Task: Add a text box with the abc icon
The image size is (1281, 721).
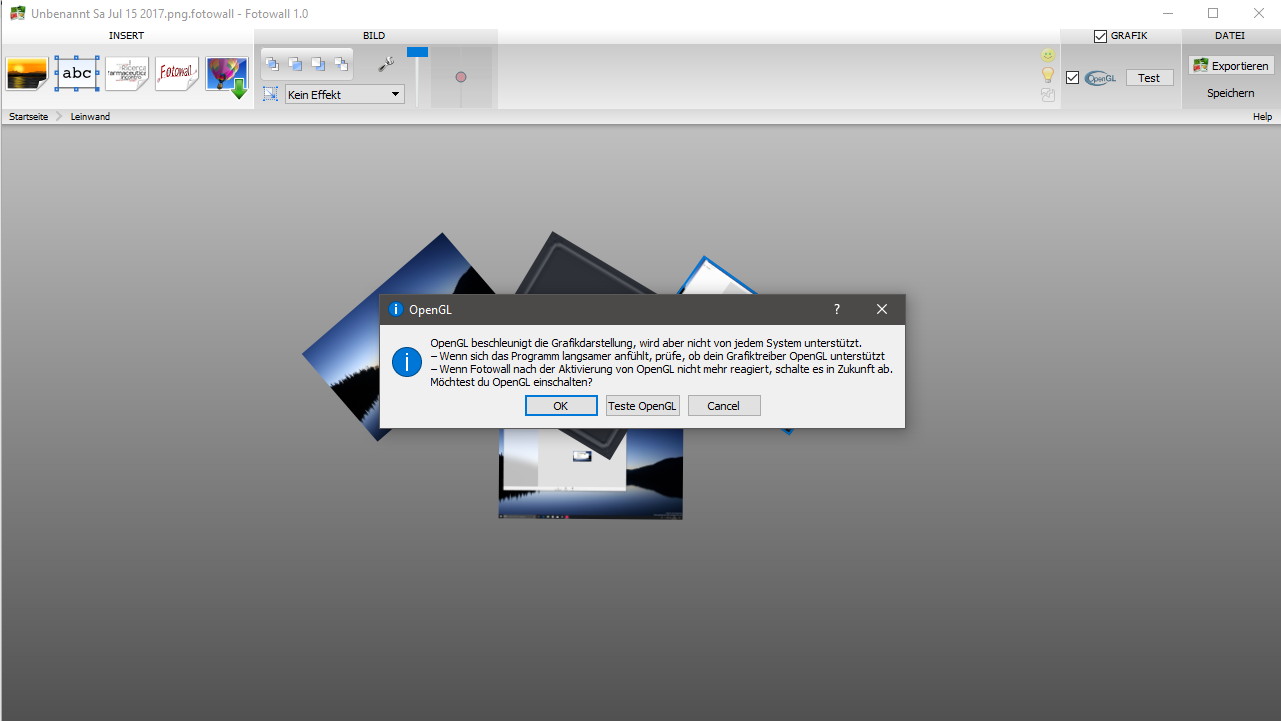Action: [77, 73]
